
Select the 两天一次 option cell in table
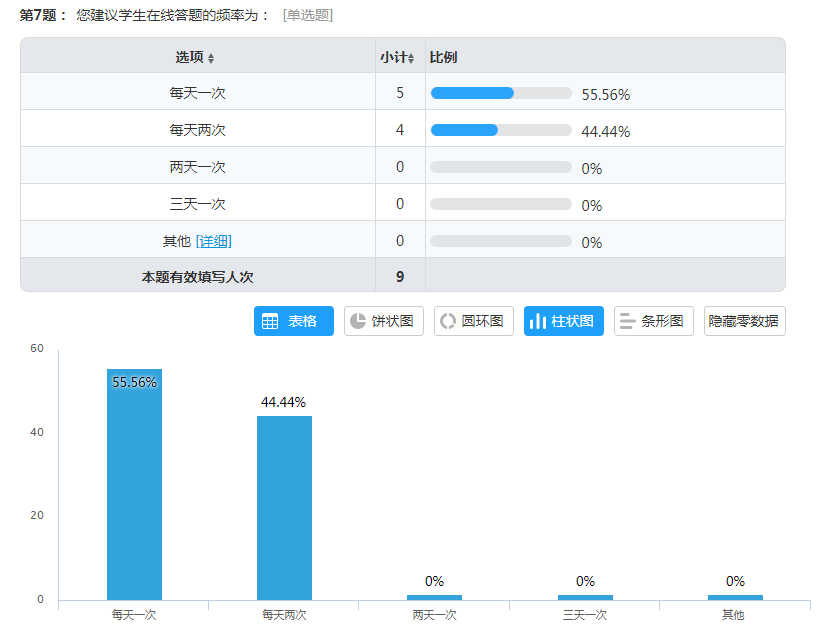198,165
